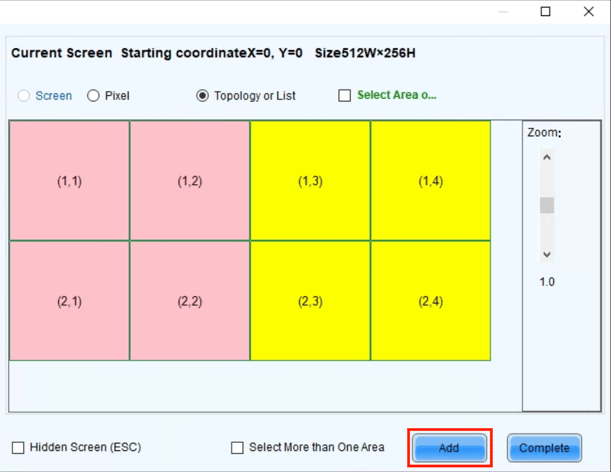The height and width of the screenshot is (472, 611).
Task: Click the Complete button
Action: click(544, 447)
